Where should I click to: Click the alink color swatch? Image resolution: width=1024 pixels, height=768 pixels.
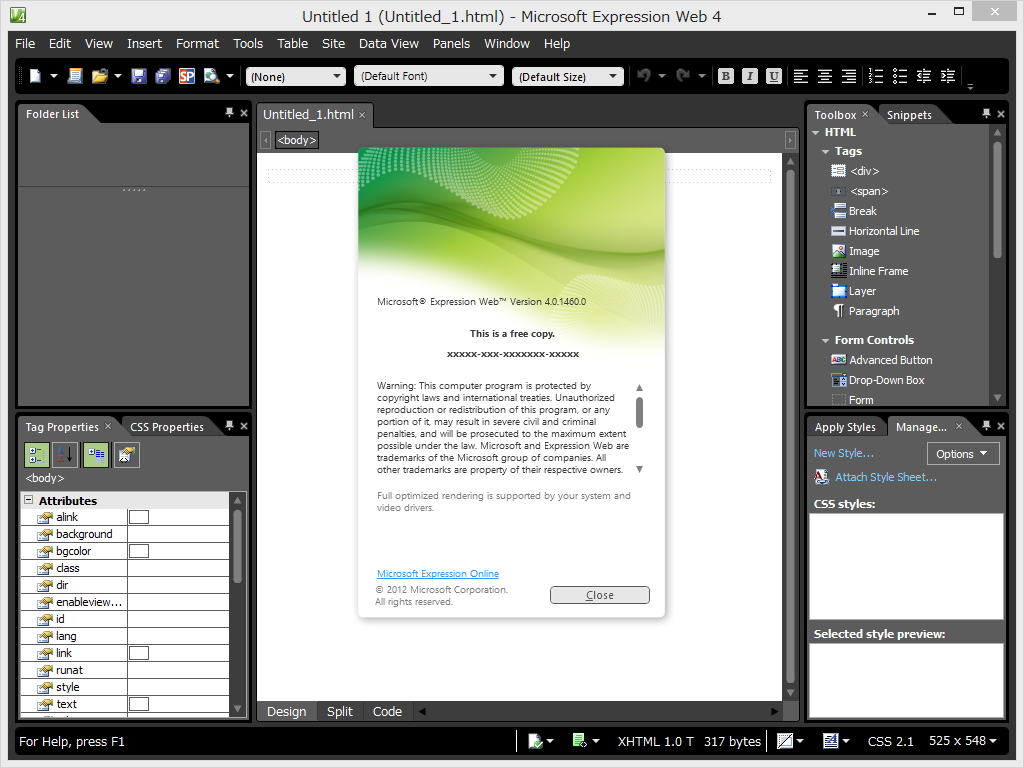(138, 517)
